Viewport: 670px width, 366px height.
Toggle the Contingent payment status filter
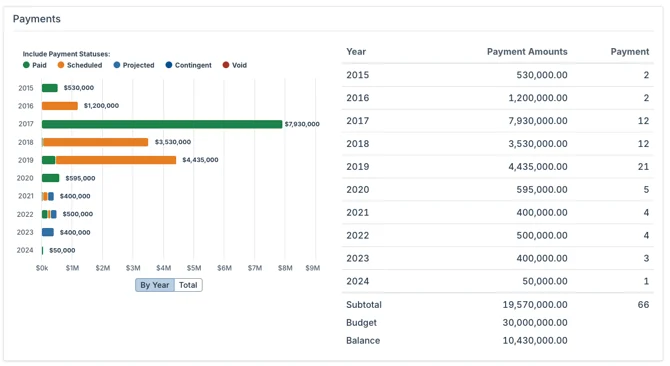[188, 65]
